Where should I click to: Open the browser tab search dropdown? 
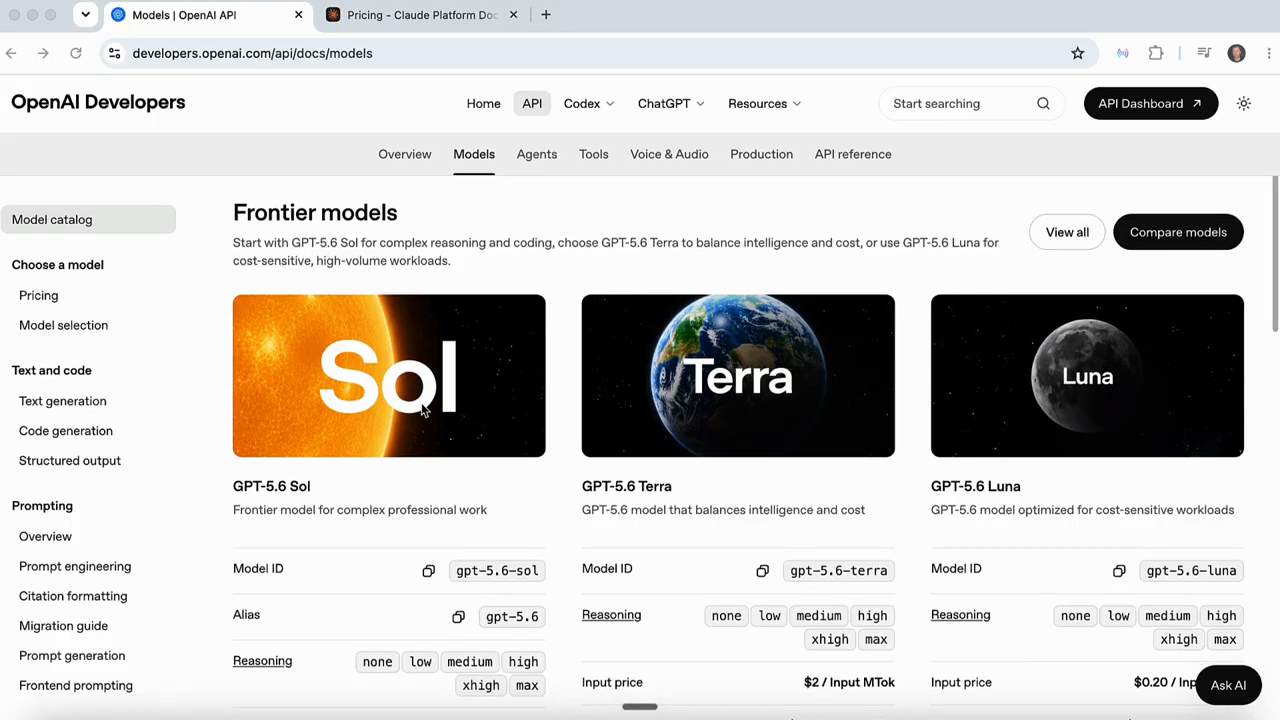[85, 15]
